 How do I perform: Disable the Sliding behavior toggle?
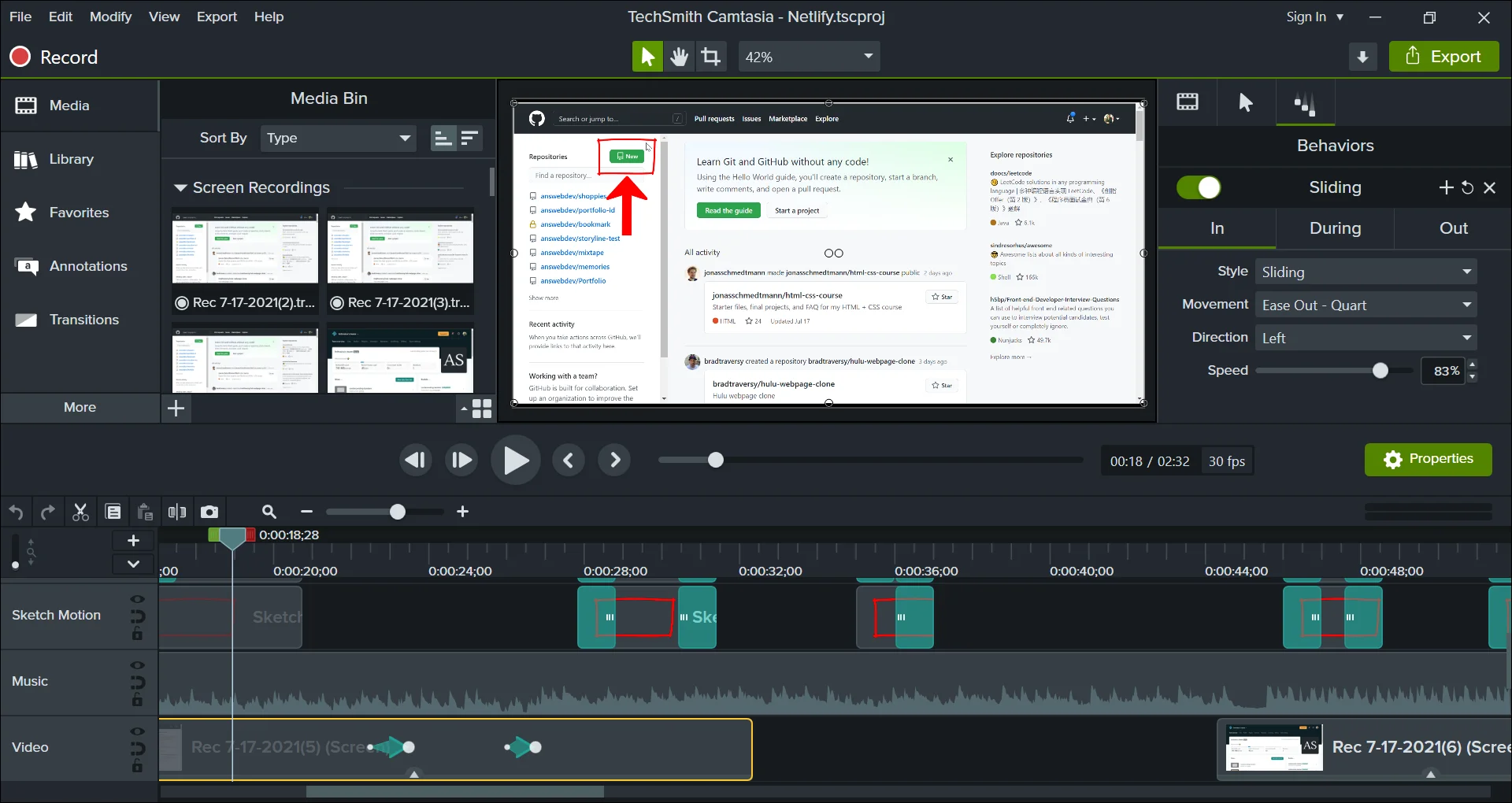coord(1199,187)
